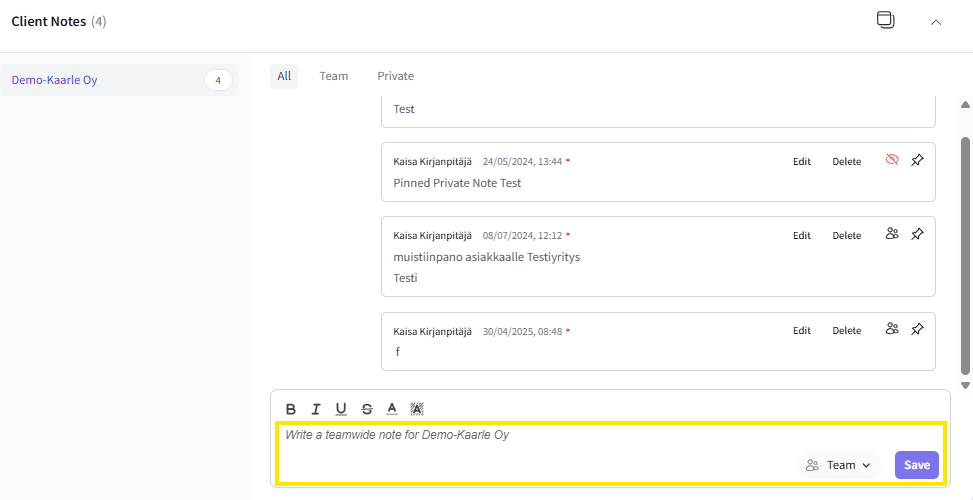The height and width of the screenshot is (500, 973).
Task: Pin the note dated 30/04/2025
Action: point(918,329)
